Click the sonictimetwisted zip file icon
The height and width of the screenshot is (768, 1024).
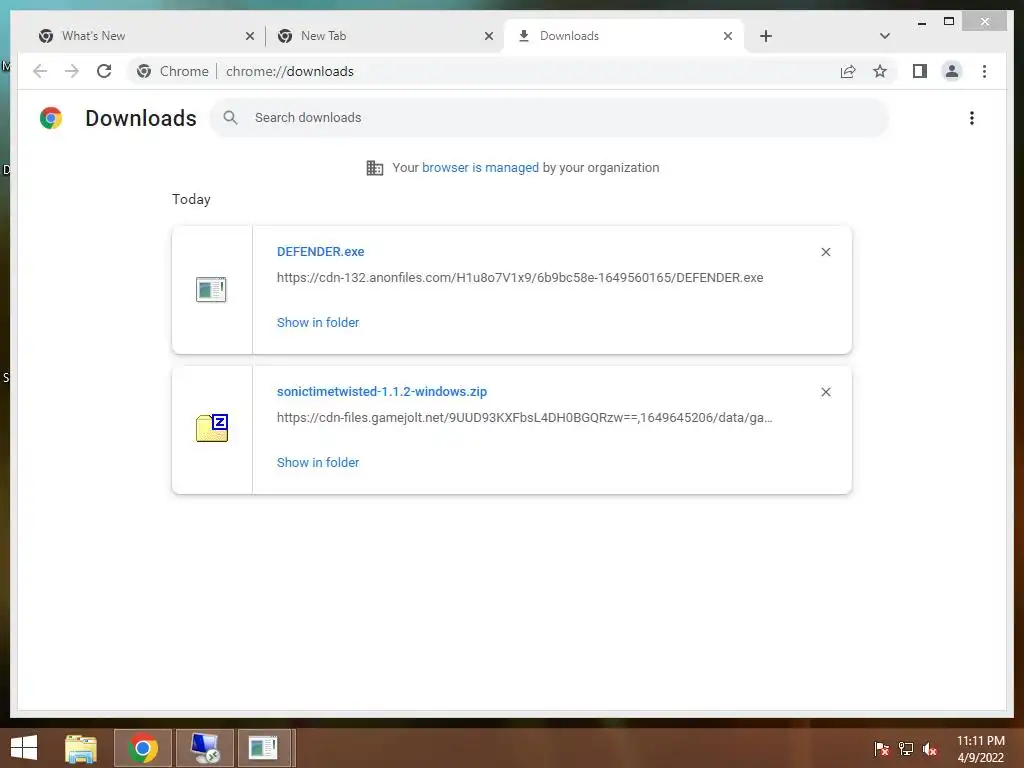[x=212, y=428]
